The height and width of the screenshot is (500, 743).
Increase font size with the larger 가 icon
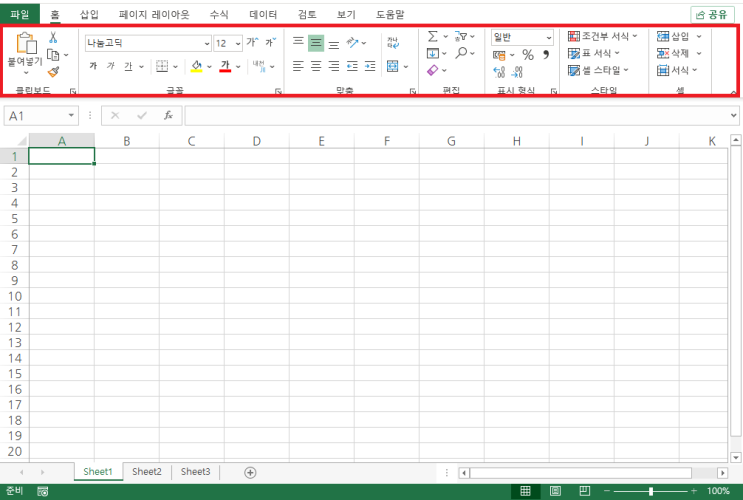click(252, 42)
